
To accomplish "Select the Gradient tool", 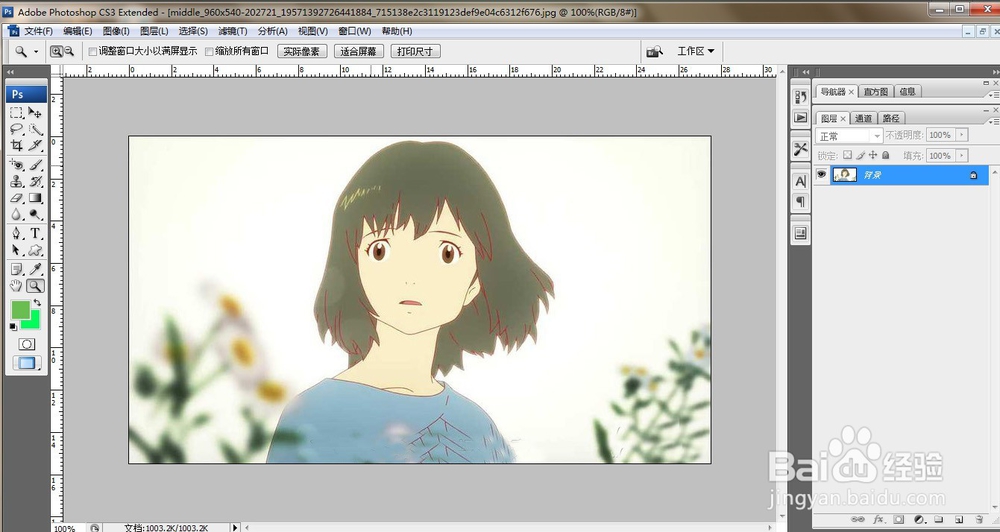I will click(x=35, y=198).
